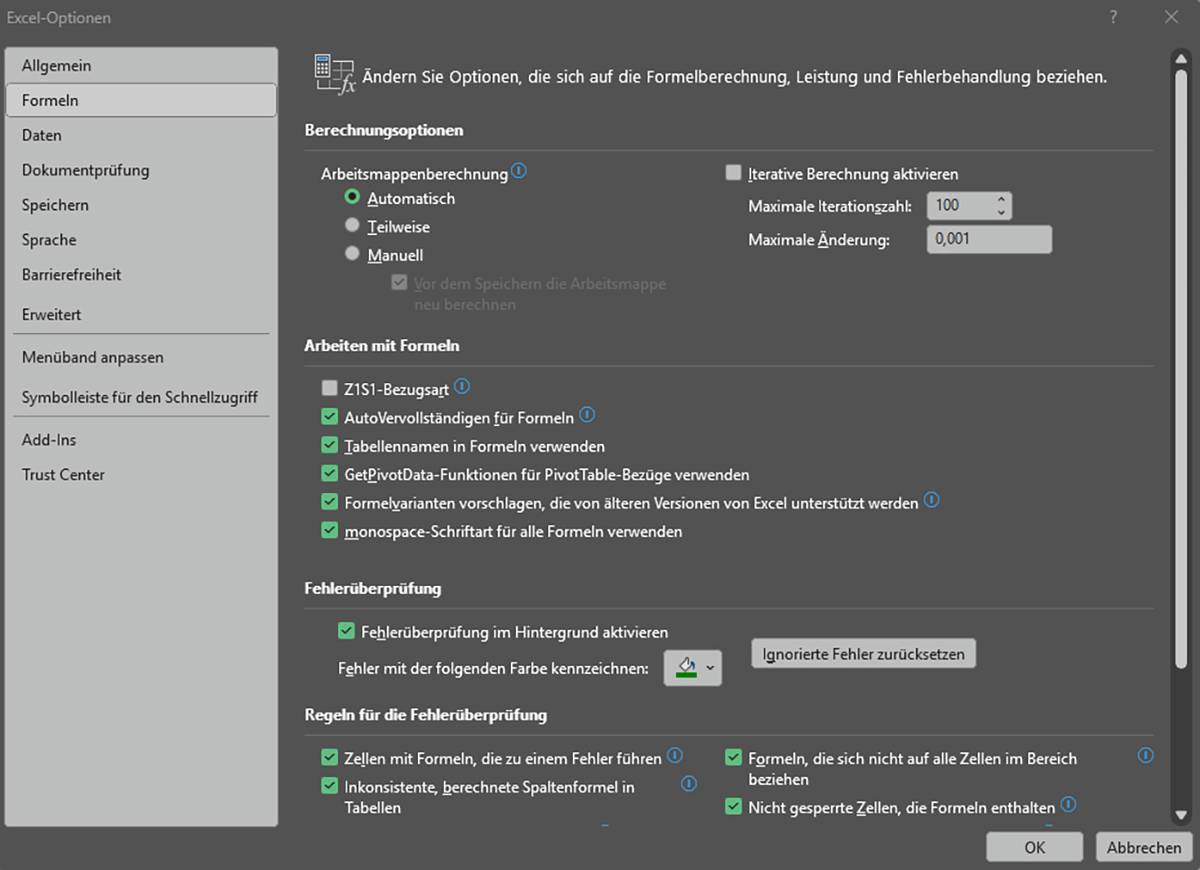Select the Manuell calculation radio button
This screenshot has width=1200, height=870.
[x=352, y=254]
